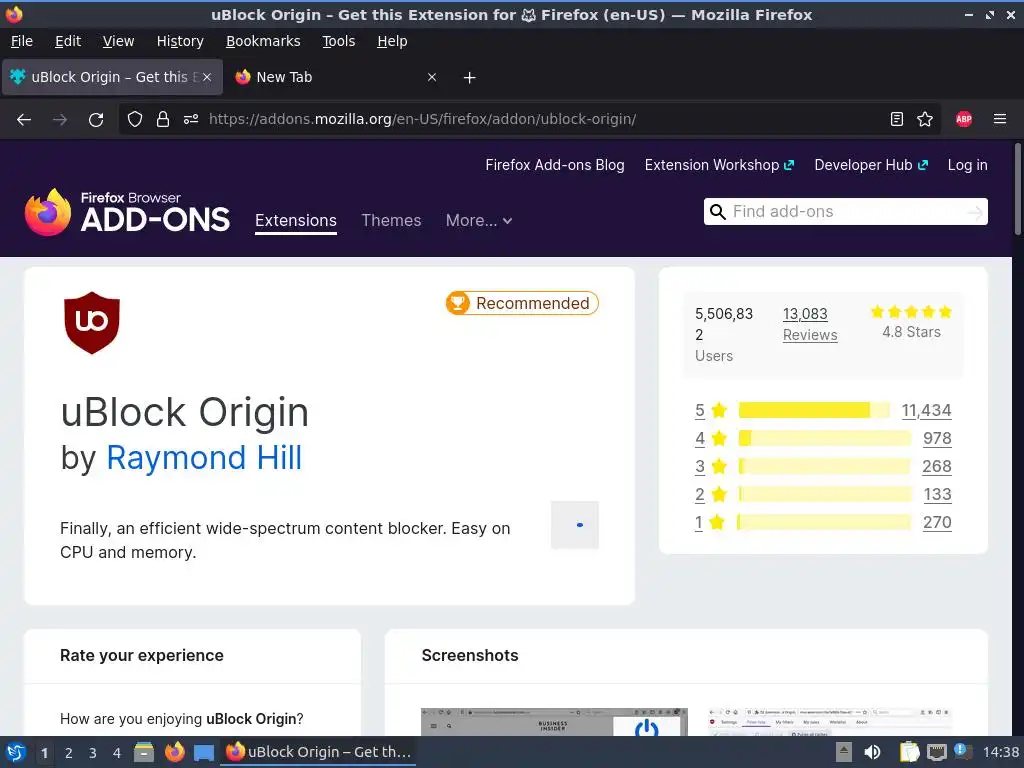Close the New Tab tab
Image resolution: width=1024 pixels, height=768 pixels.
(432, 77)
